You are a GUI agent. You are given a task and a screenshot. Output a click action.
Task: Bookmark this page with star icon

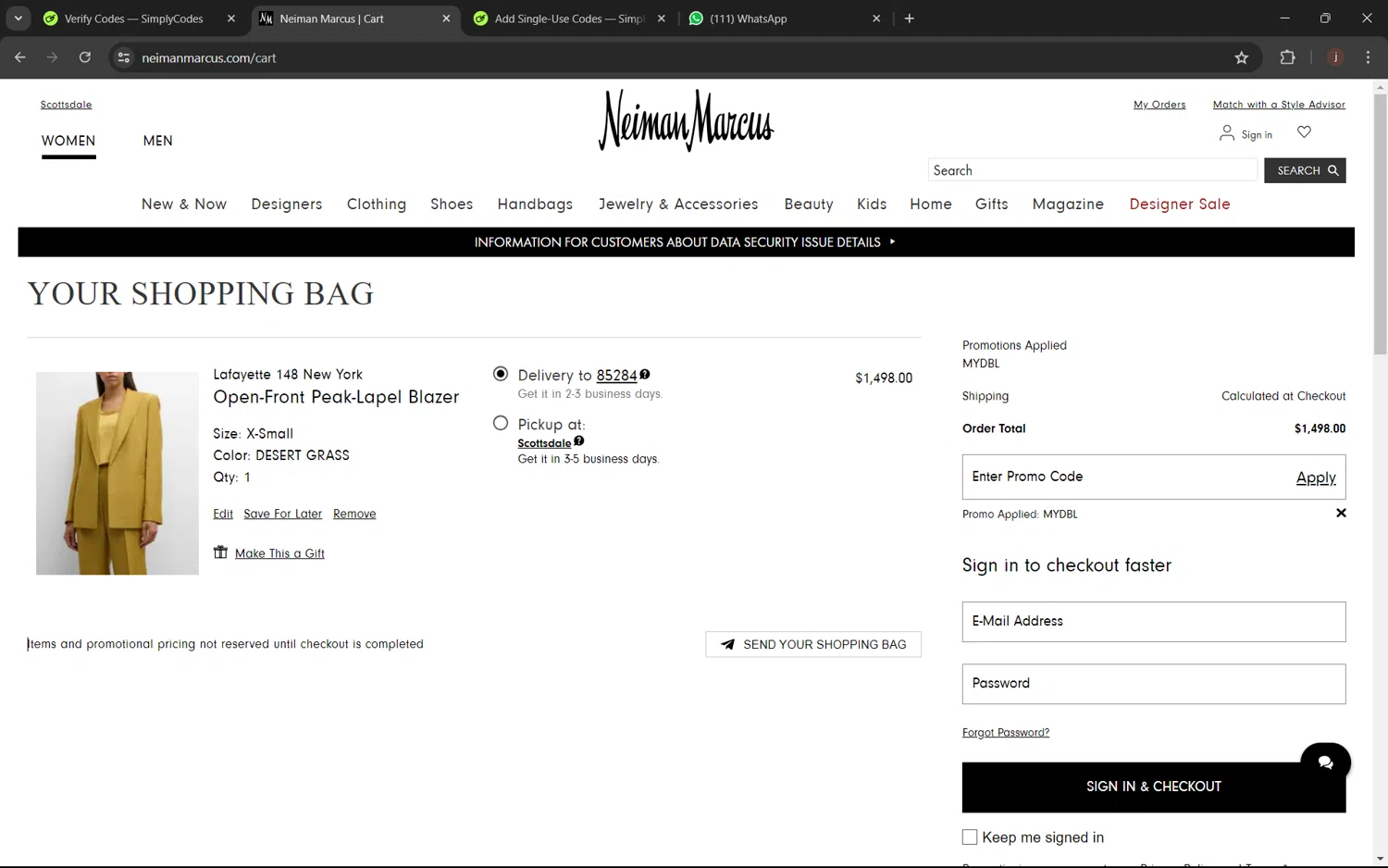click(1241, 57)
